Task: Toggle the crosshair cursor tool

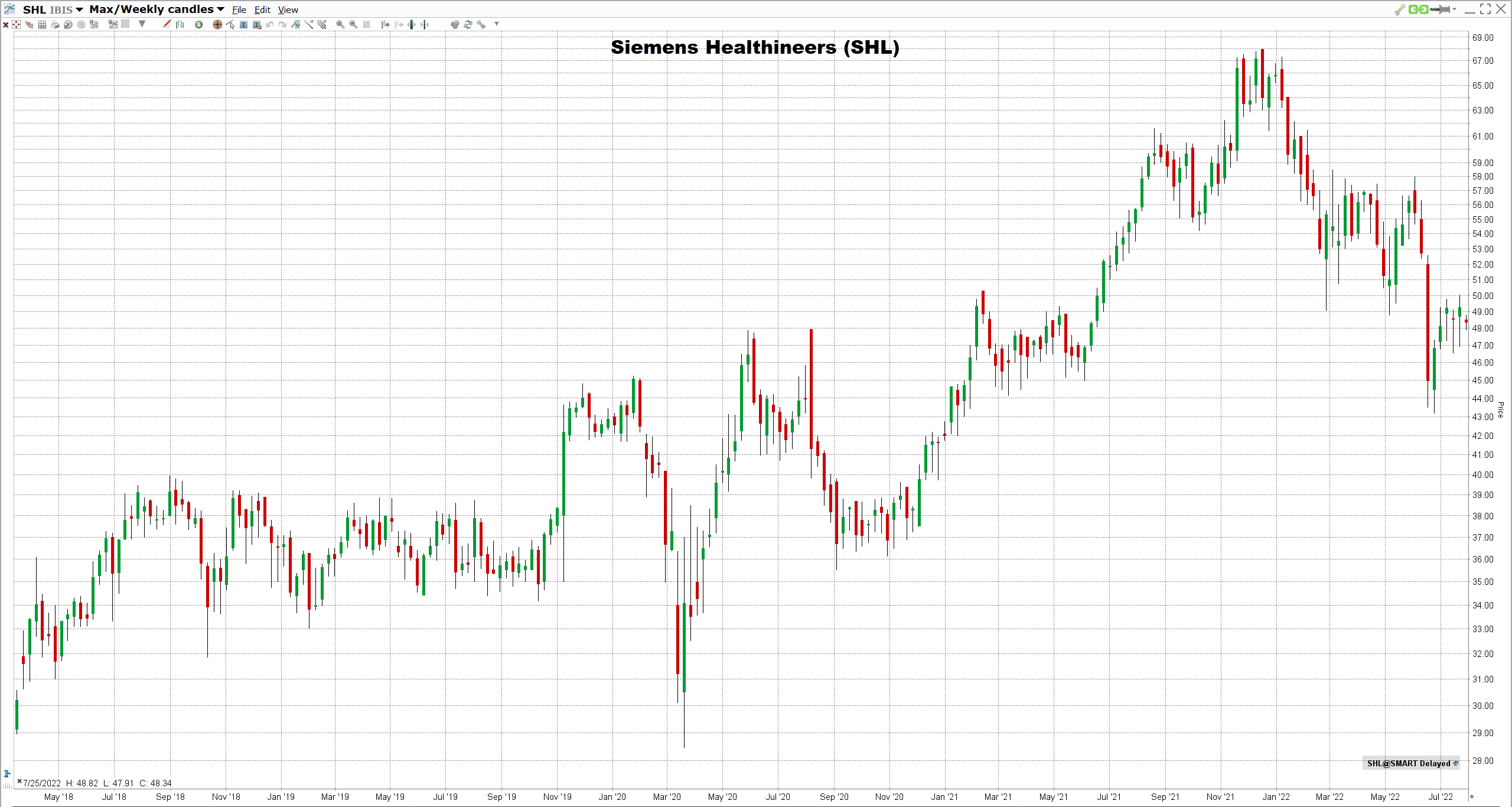Action: pos(217,25)
